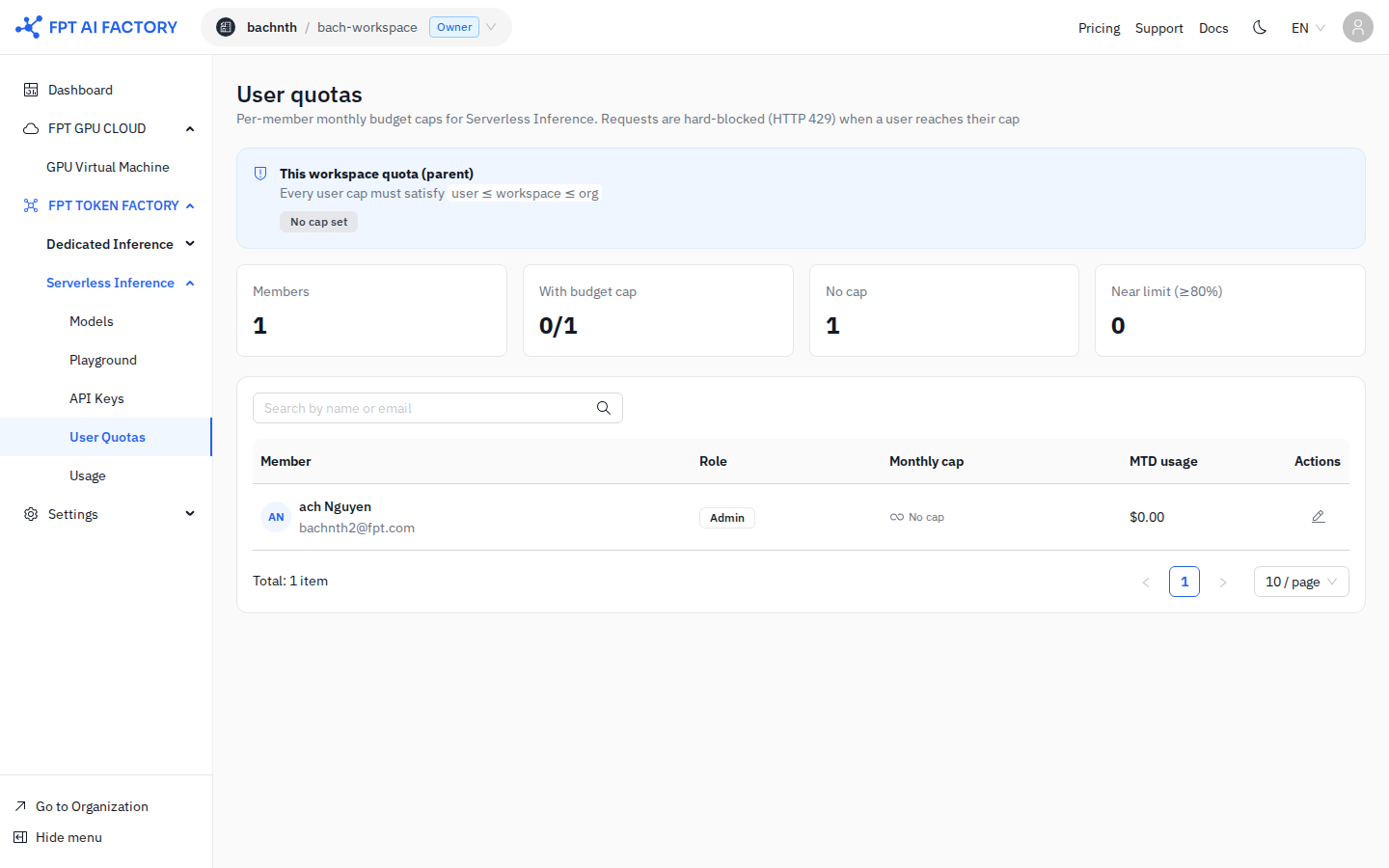Click Go to Organization link

tap(92, 806)
